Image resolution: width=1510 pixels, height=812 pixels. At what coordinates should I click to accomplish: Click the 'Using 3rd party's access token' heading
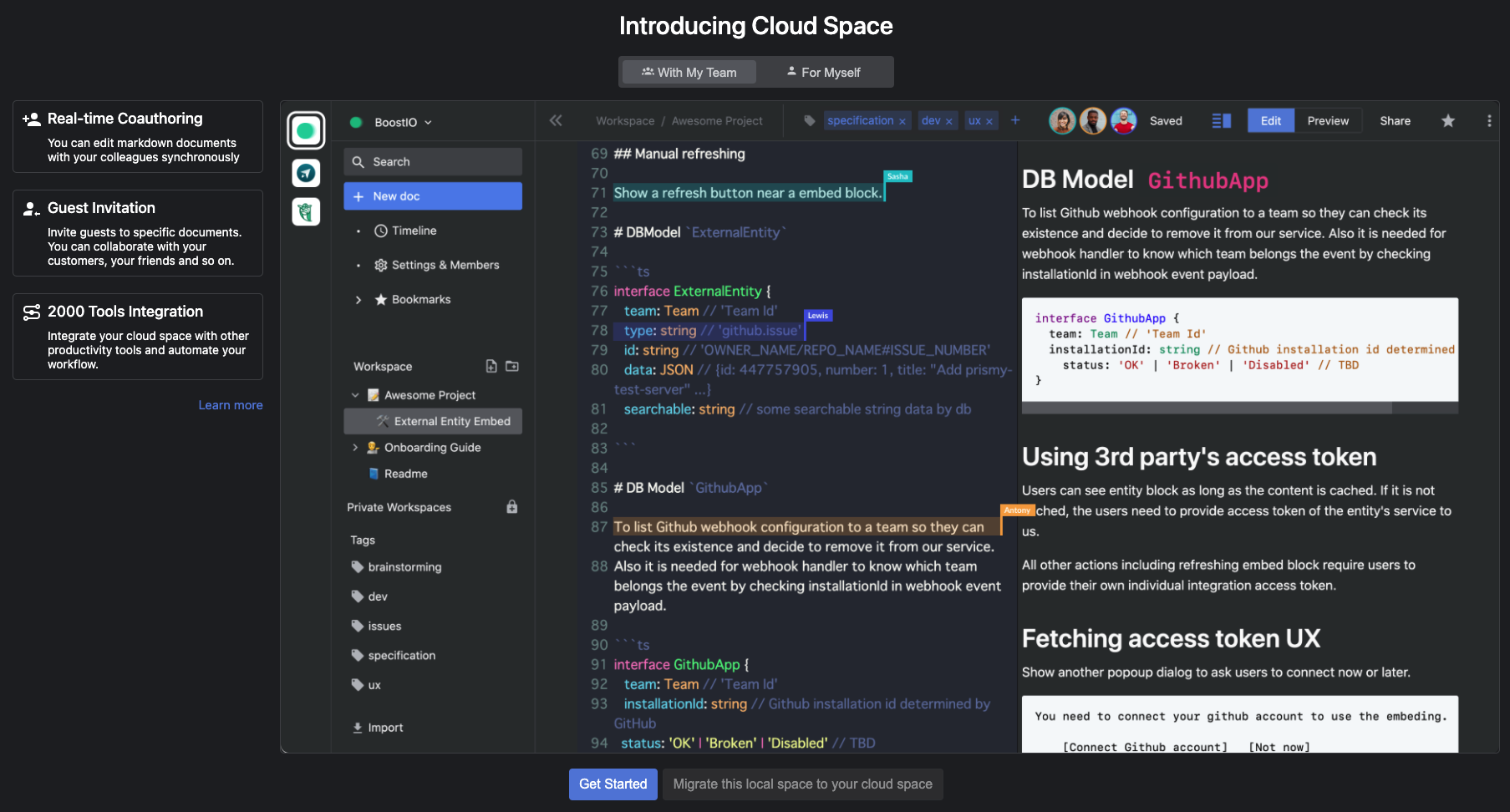[1199, 457]
